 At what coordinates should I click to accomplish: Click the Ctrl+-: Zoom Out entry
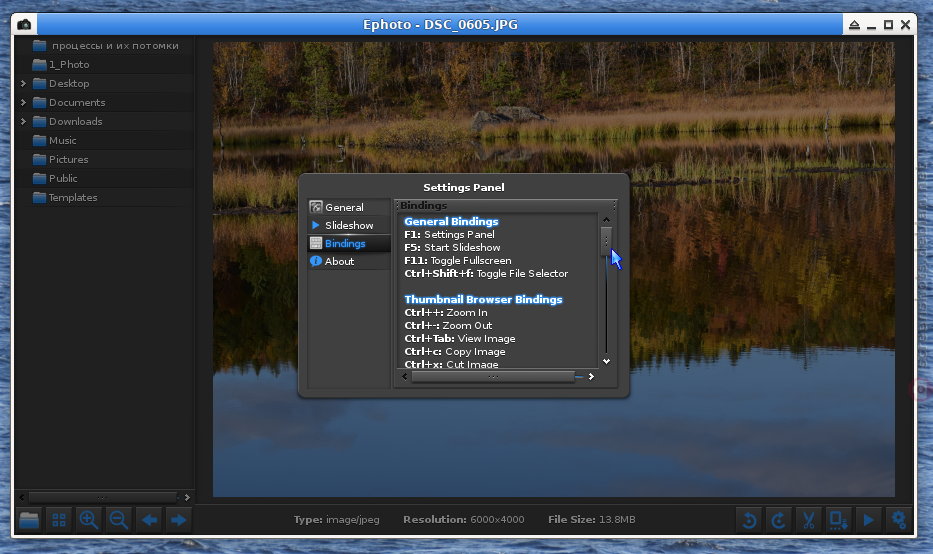tap(448, 325)
